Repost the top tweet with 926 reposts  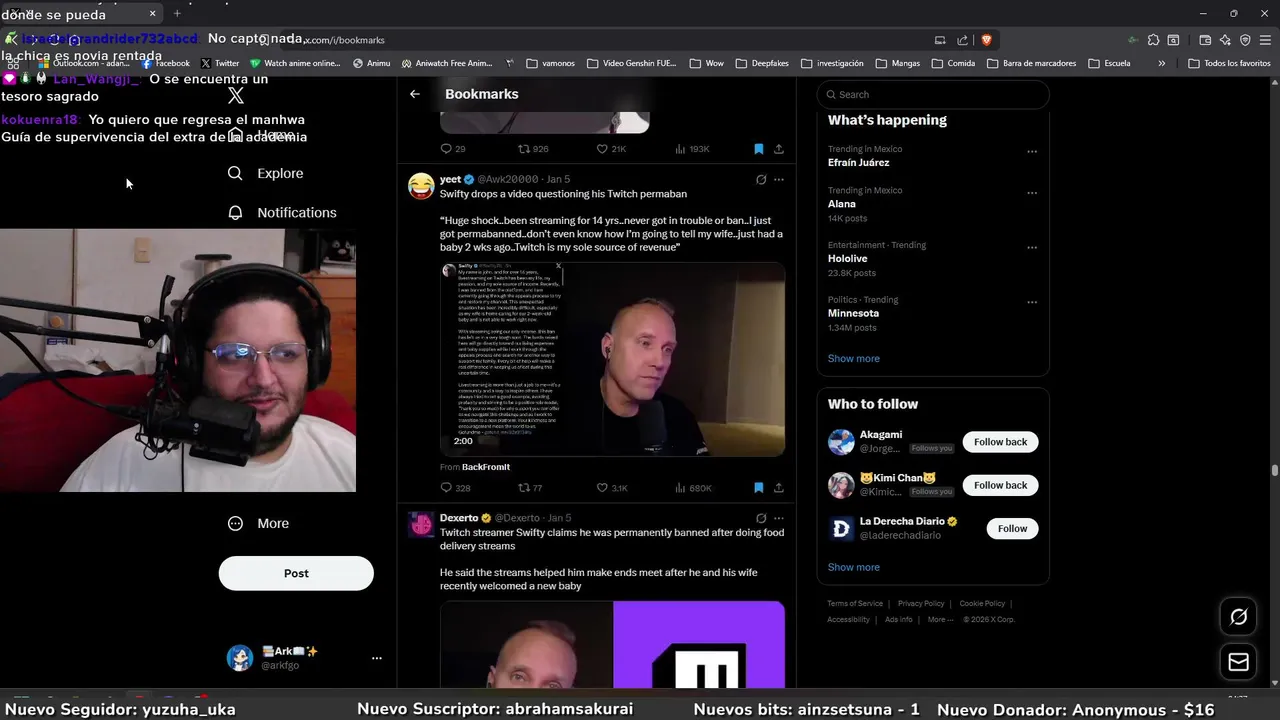533,149
